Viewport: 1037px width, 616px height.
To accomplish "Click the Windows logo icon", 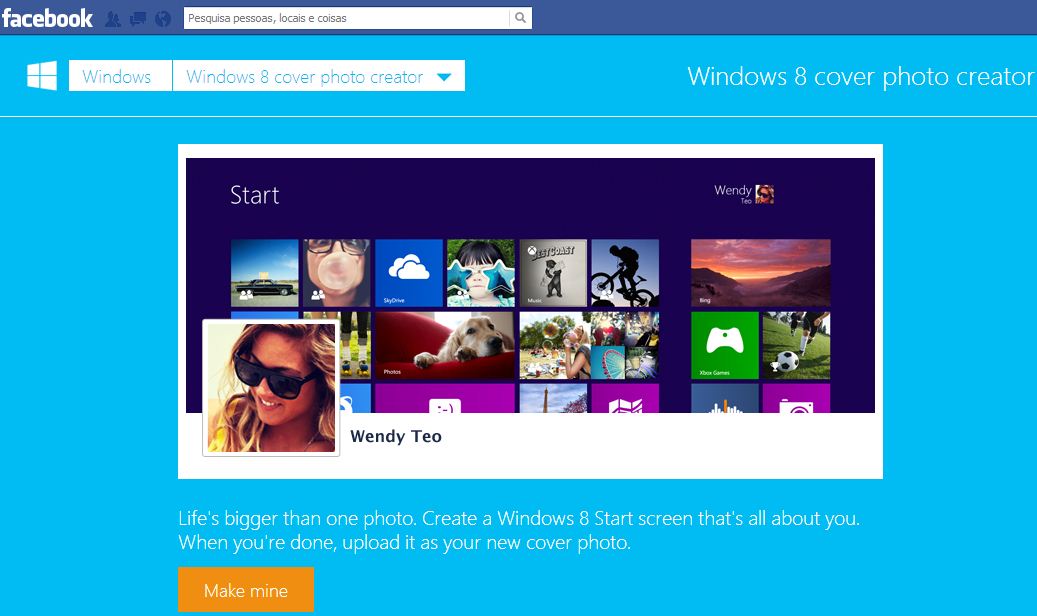I will (x=42, y=75).
